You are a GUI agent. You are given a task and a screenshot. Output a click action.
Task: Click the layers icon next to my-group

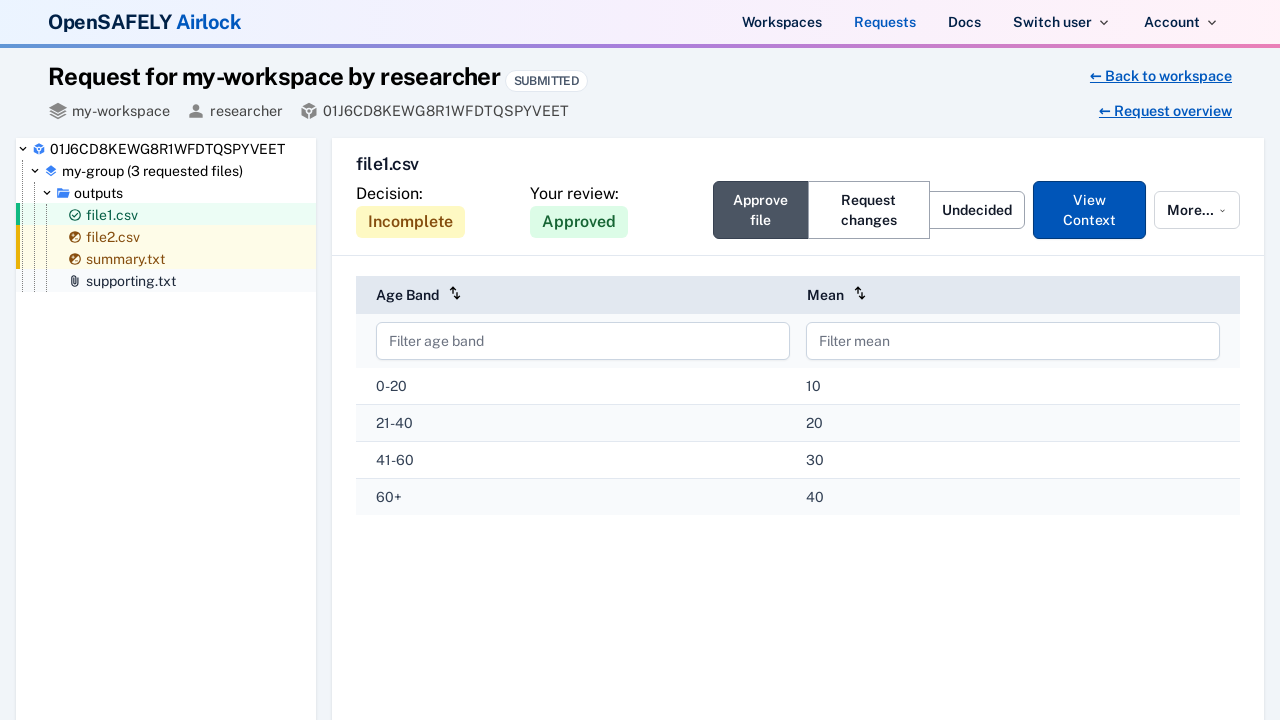pyautogui.click(x=51, y=170)
